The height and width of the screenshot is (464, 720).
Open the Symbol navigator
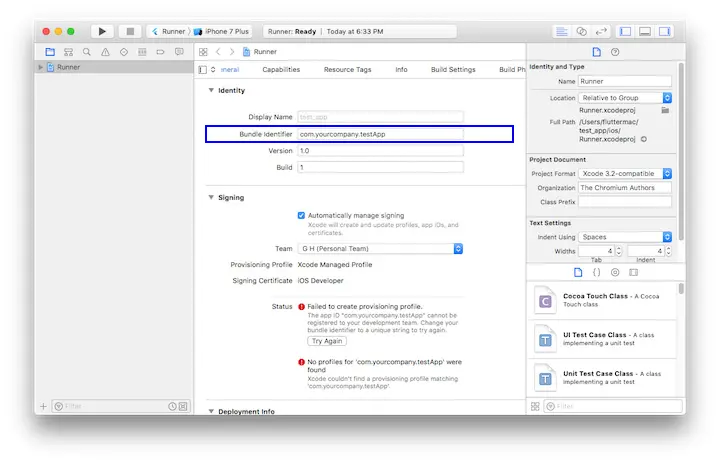pyautogui.click(x=68, y=52)
